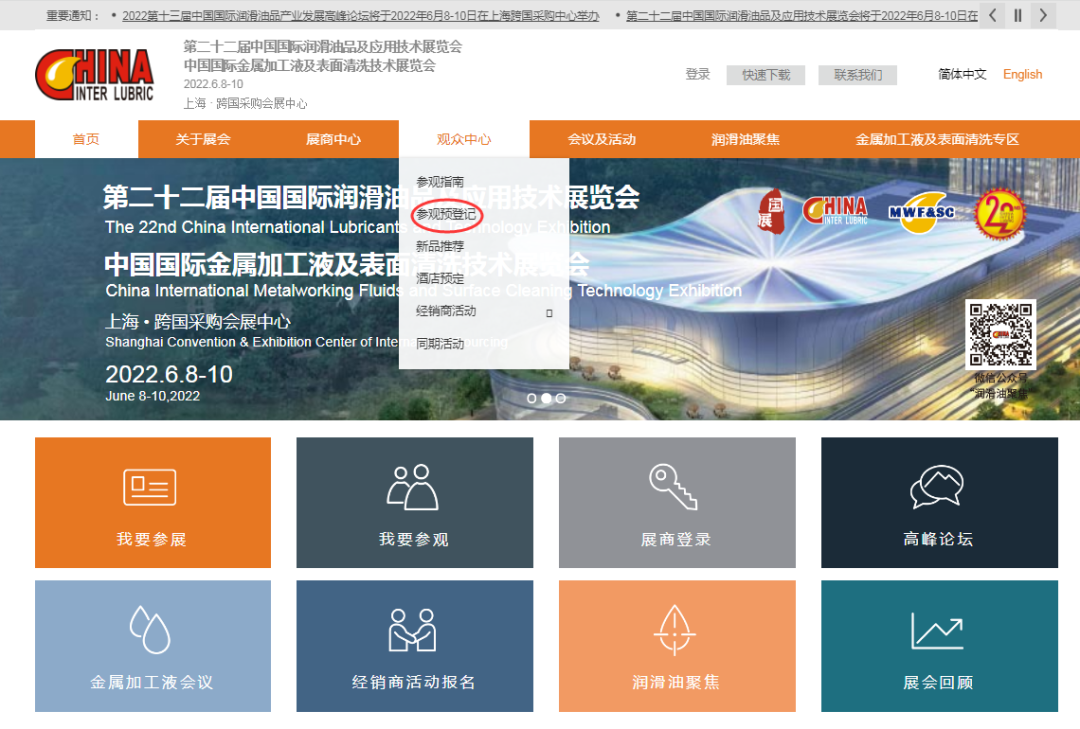1080x729 pixels.
Task: Click the 高峰论坛 label text
Action: [938, 539]
